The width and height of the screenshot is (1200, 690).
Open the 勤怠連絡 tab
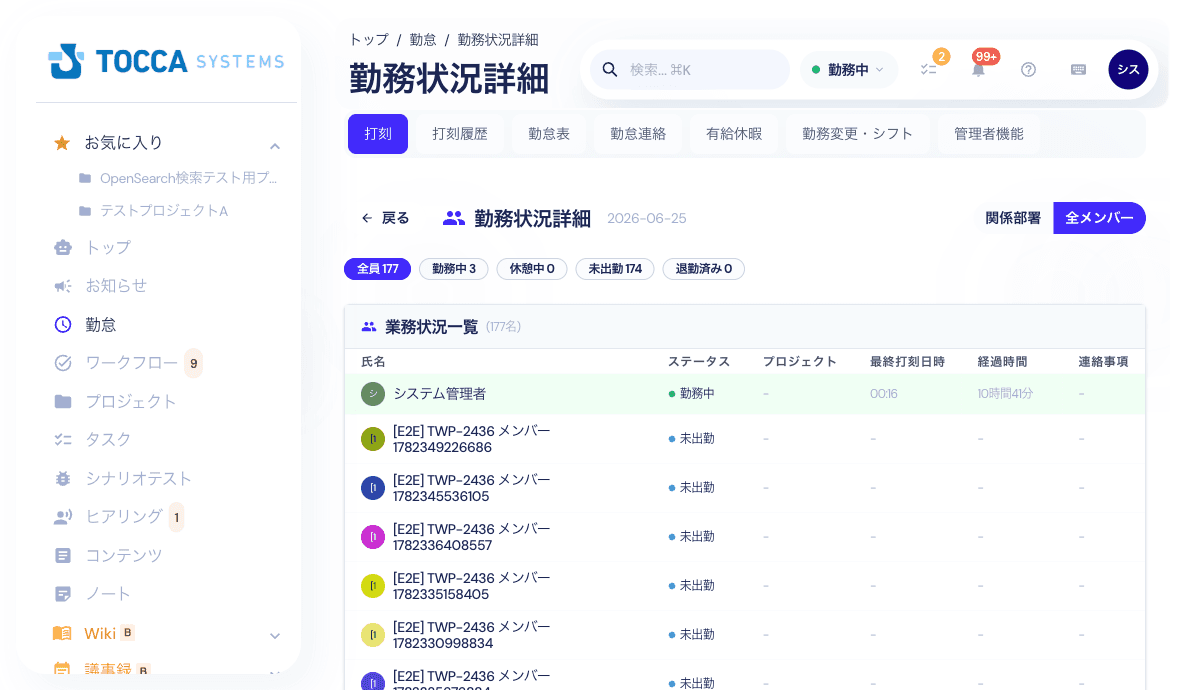638,134
